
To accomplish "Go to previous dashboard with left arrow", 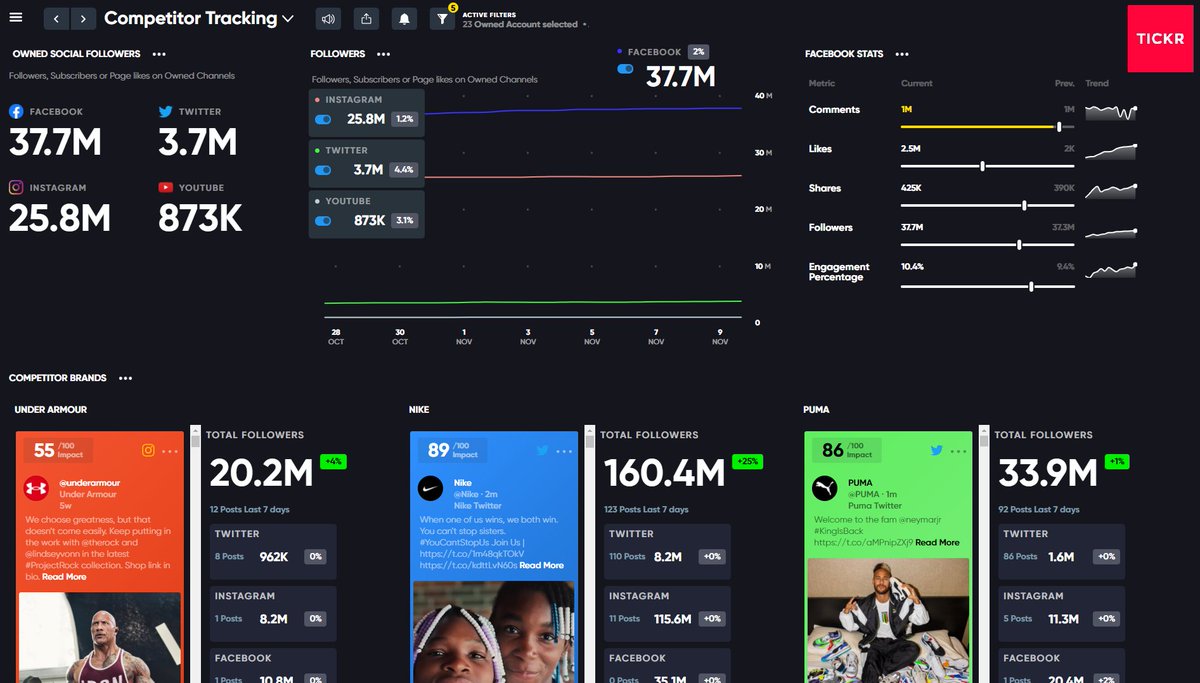I will click(x=56, y=18).
